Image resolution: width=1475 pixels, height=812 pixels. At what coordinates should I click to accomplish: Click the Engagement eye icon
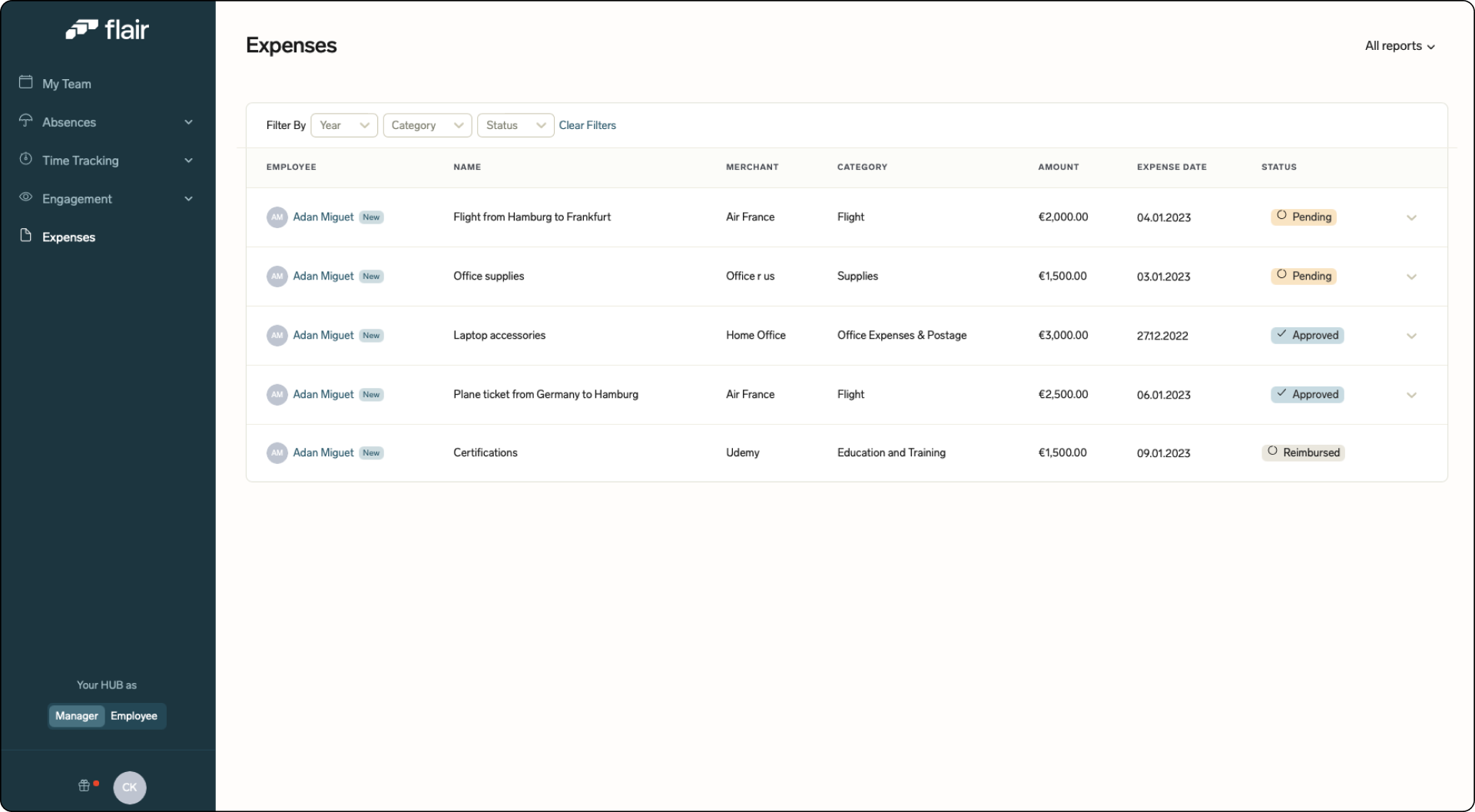(x=25, y=197)
